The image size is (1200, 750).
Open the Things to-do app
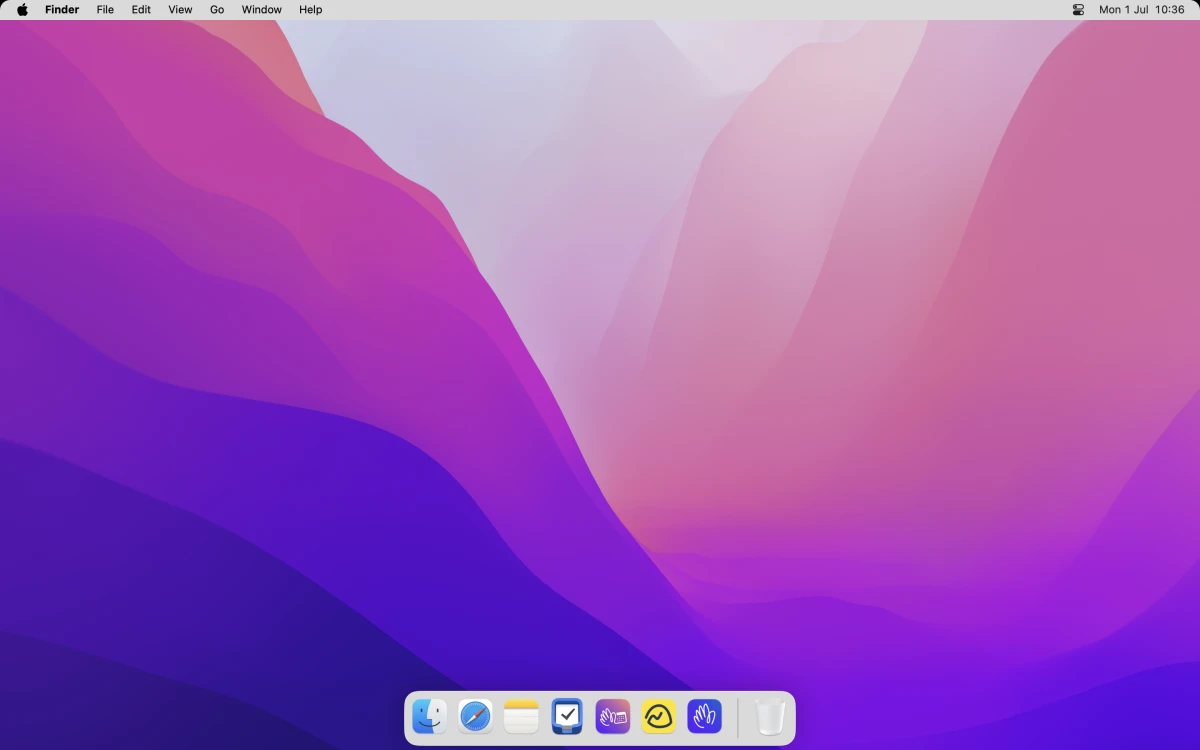pyautogui.click(x=567, y=716)
